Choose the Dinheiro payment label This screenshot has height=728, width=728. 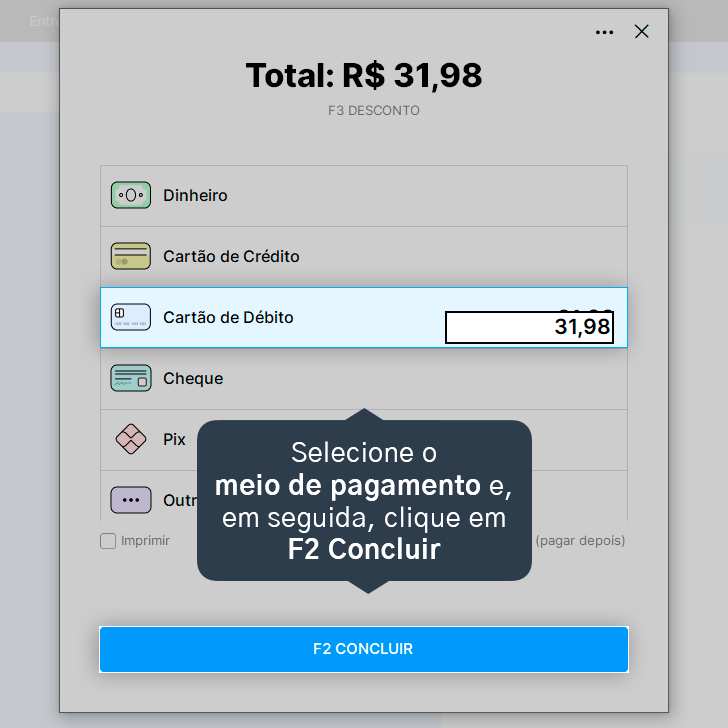pos(195,195)
